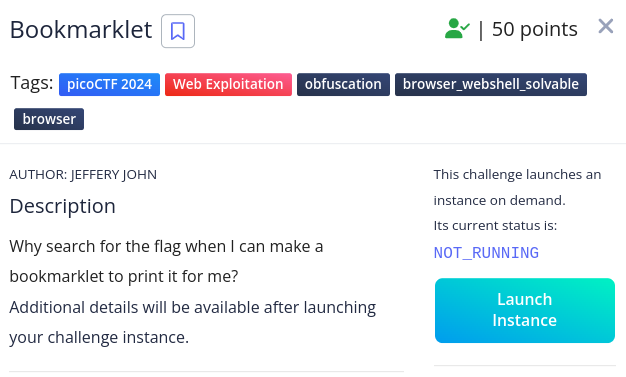Screen dimensions: 626x377
Task: Click the instance on demand notice
Action: 517,187
